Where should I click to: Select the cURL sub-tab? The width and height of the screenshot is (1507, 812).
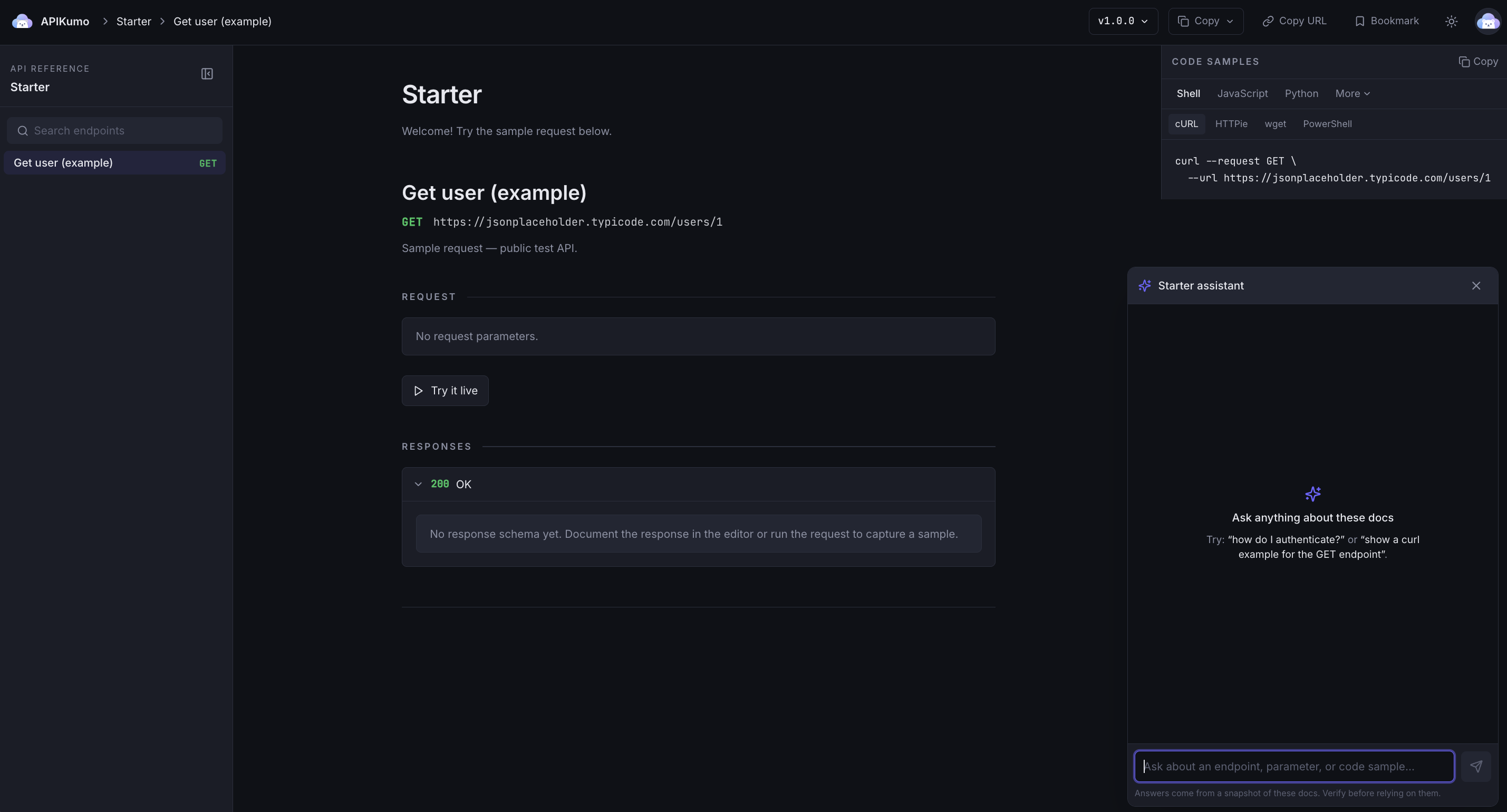[x=1186, y=124]
